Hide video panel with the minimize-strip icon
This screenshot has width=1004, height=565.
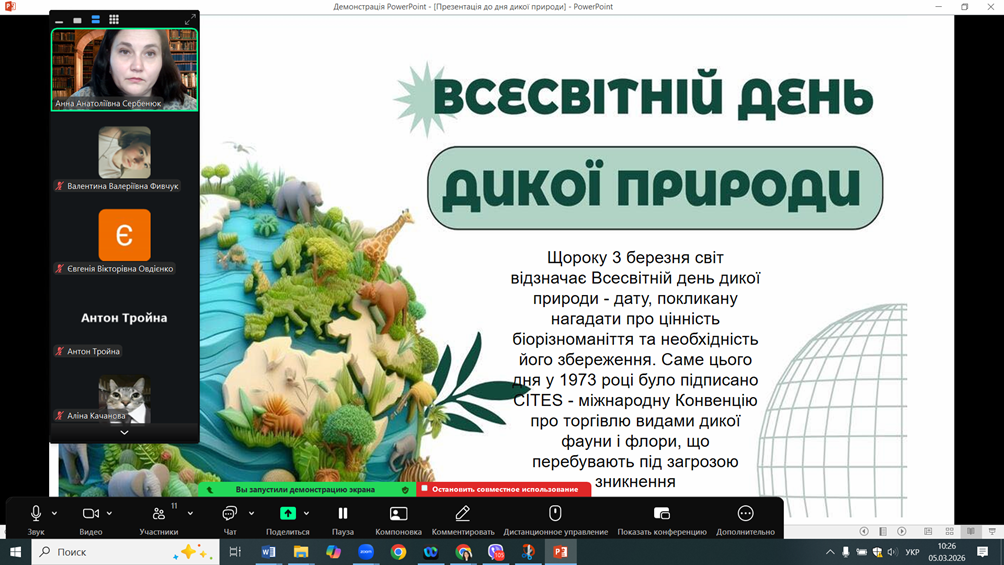click(60, 20)
